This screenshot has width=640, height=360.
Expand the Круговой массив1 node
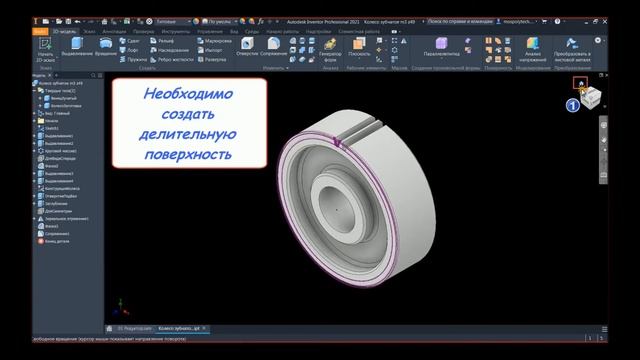[35, 151]
